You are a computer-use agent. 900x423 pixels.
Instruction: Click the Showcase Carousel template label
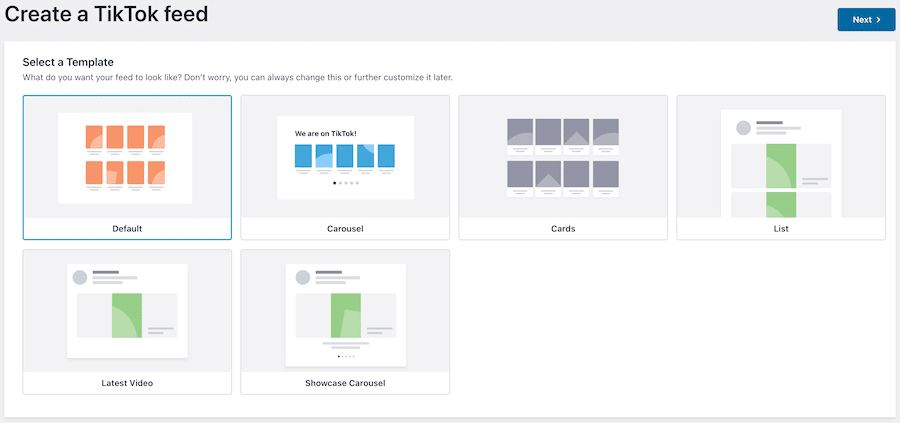pyautogui.click(x=345, y=383)
